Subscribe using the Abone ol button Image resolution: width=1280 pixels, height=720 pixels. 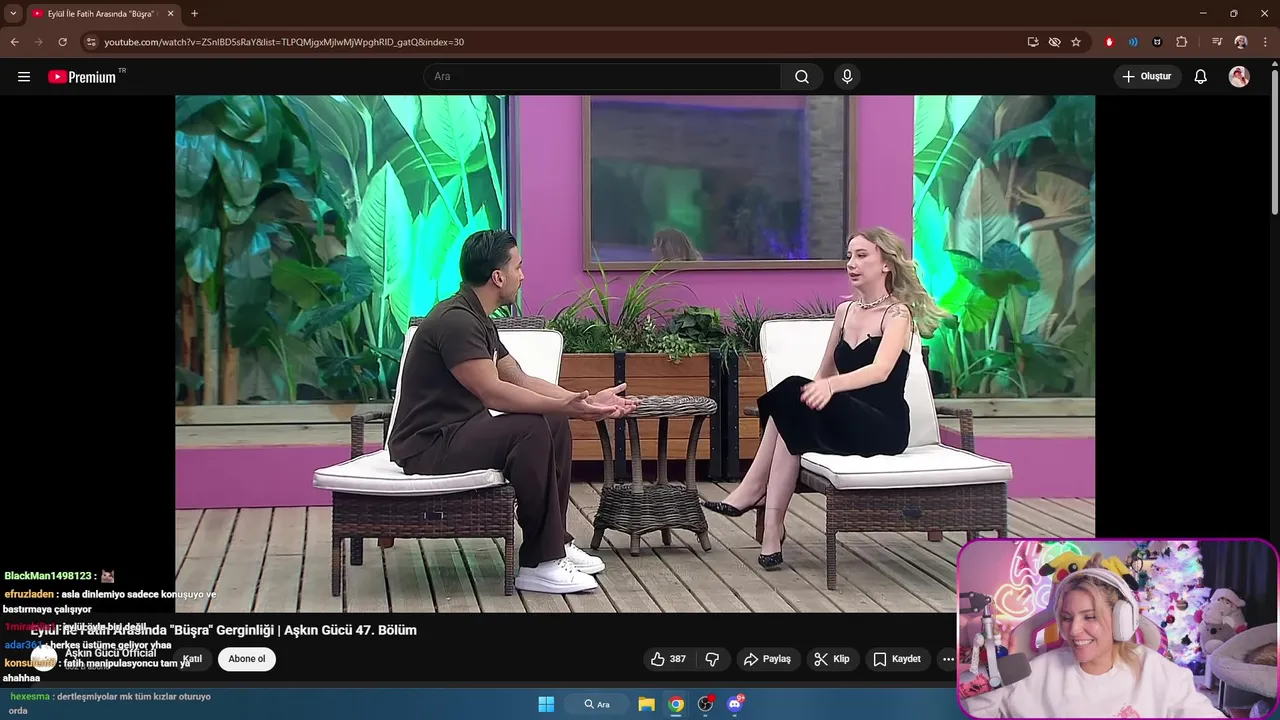point(247,659)
